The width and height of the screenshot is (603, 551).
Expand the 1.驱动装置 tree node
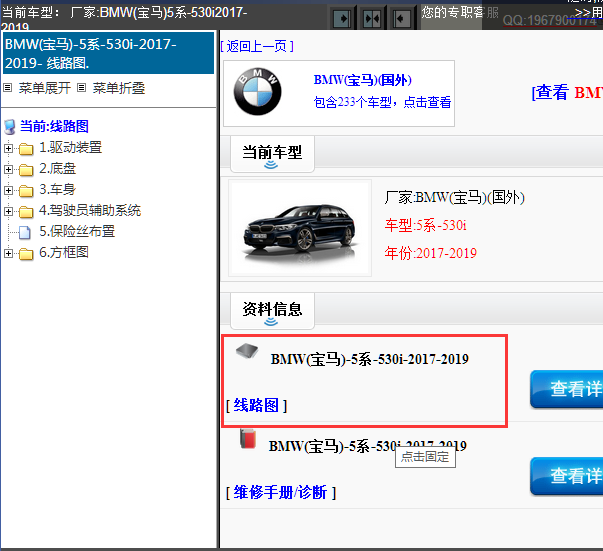click(x=8, y=148)
